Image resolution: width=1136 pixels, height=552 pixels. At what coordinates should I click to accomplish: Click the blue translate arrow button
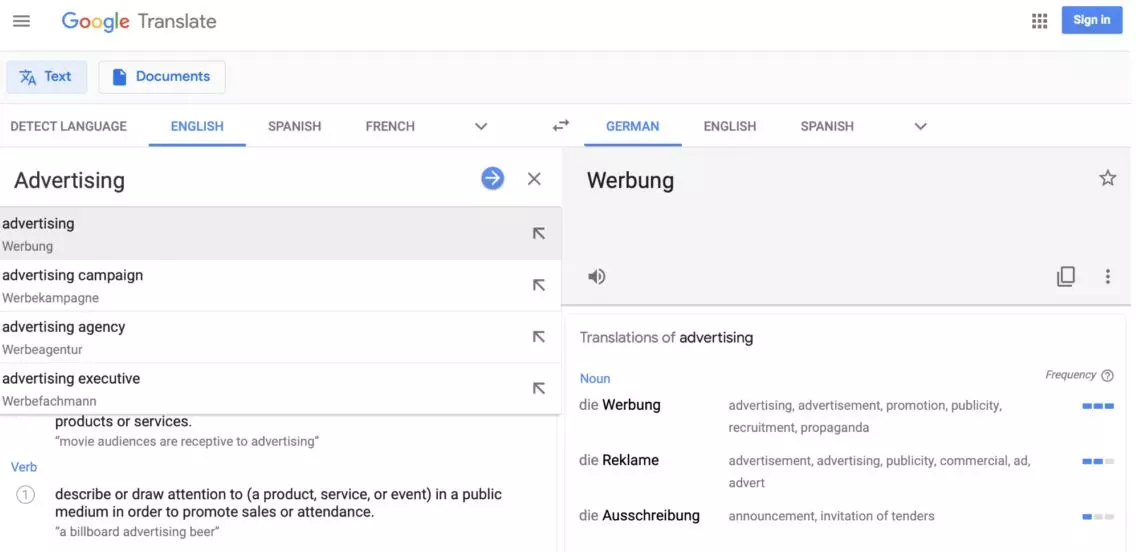pyautogui.click(x=492, y=179)
